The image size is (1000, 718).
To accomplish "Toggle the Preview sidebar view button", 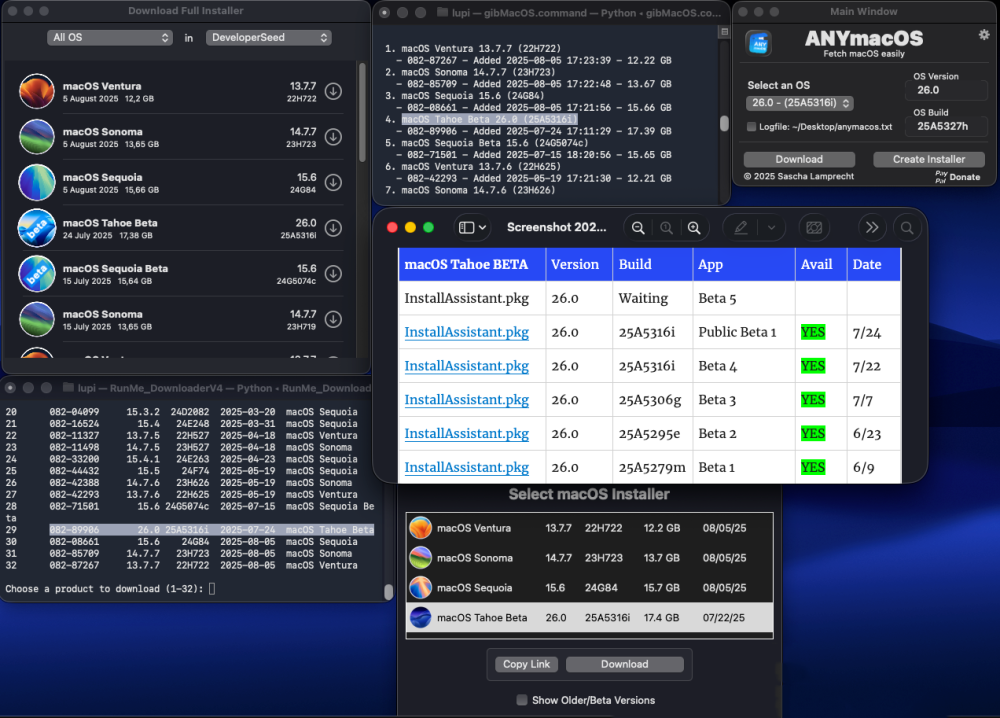I will (x=467, y=228).
